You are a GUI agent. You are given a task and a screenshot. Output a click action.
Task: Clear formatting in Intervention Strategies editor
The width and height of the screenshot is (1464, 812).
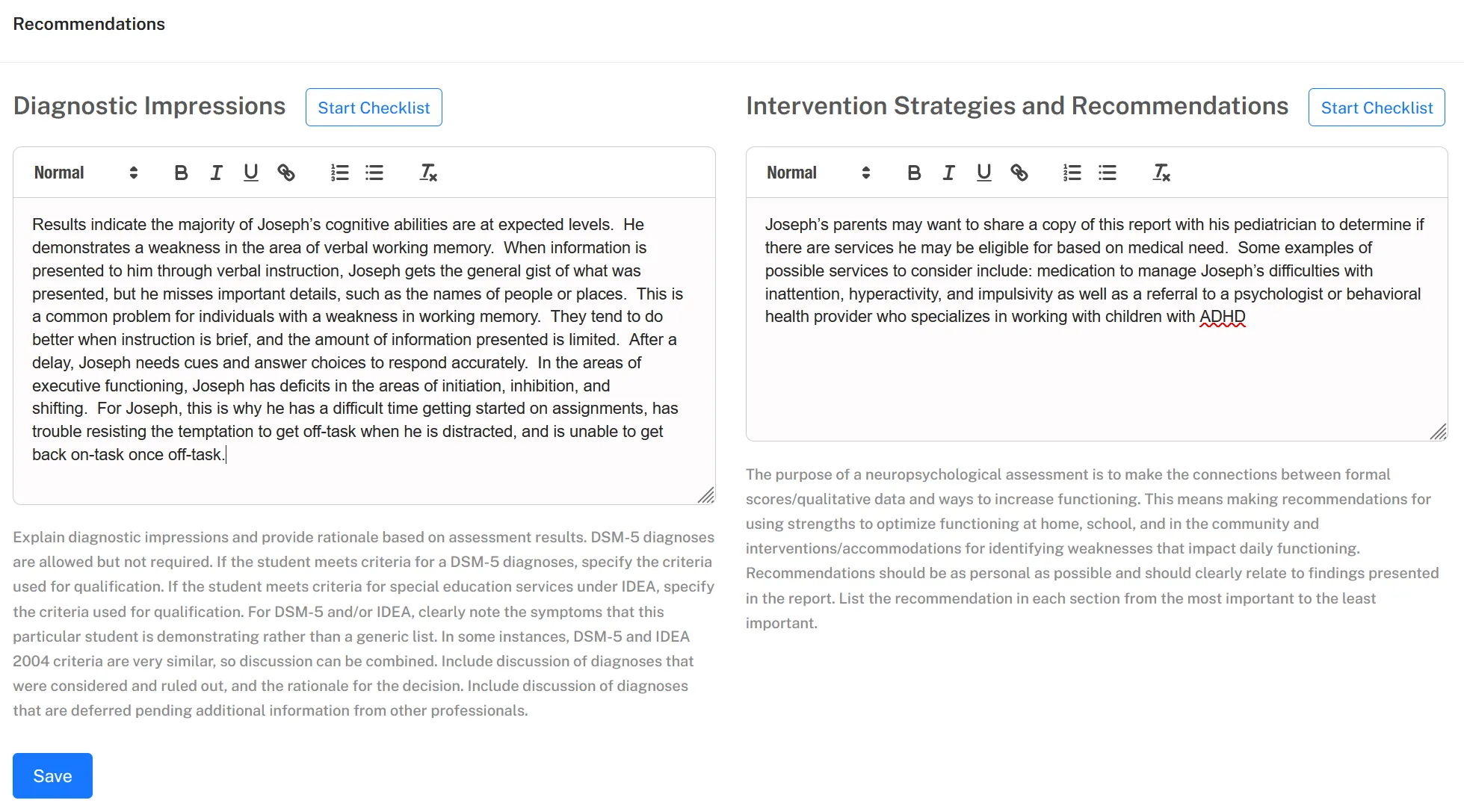pos(1161,173)
